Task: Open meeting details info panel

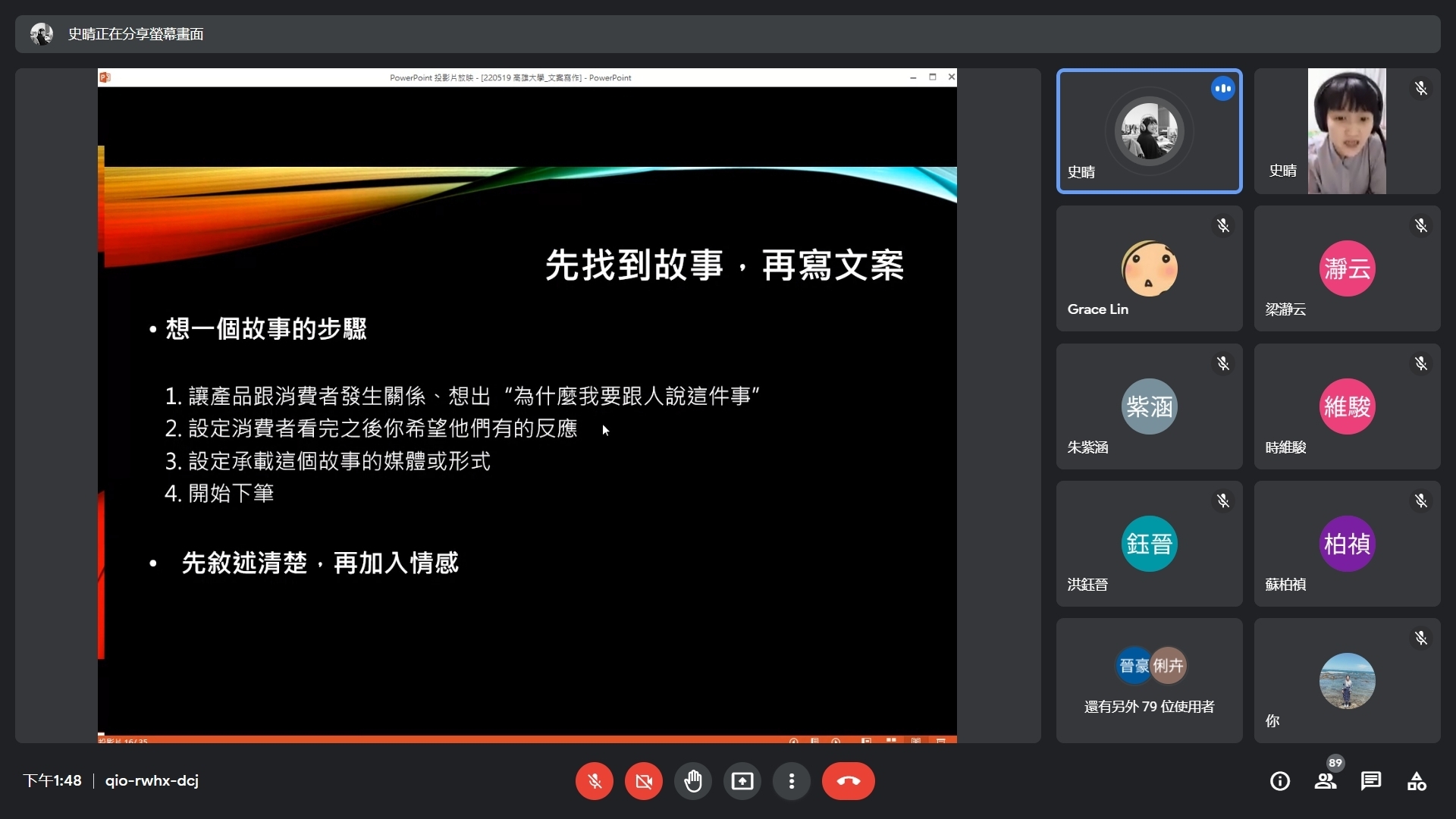Action: point(1279,780)
